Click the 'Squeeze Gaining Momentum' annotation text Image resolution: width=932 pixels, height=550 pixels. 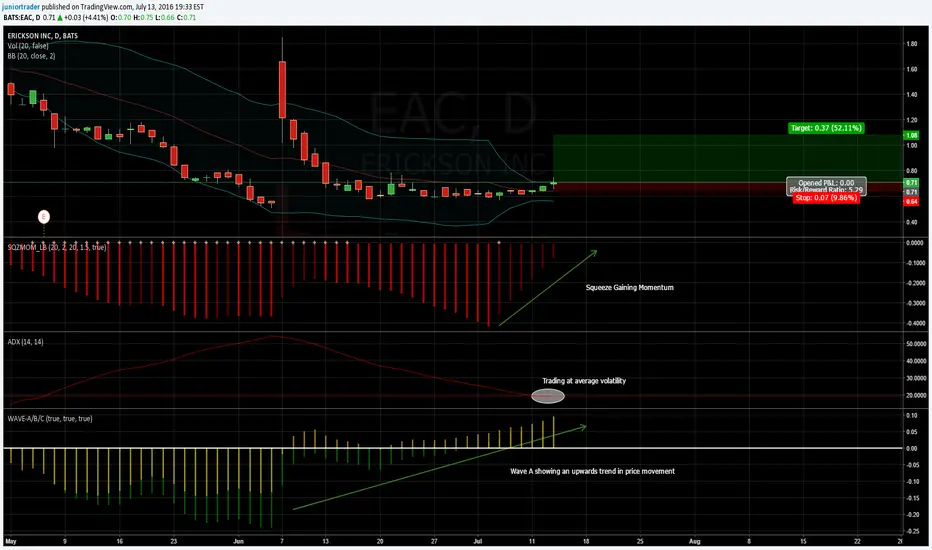coord(629,287)
